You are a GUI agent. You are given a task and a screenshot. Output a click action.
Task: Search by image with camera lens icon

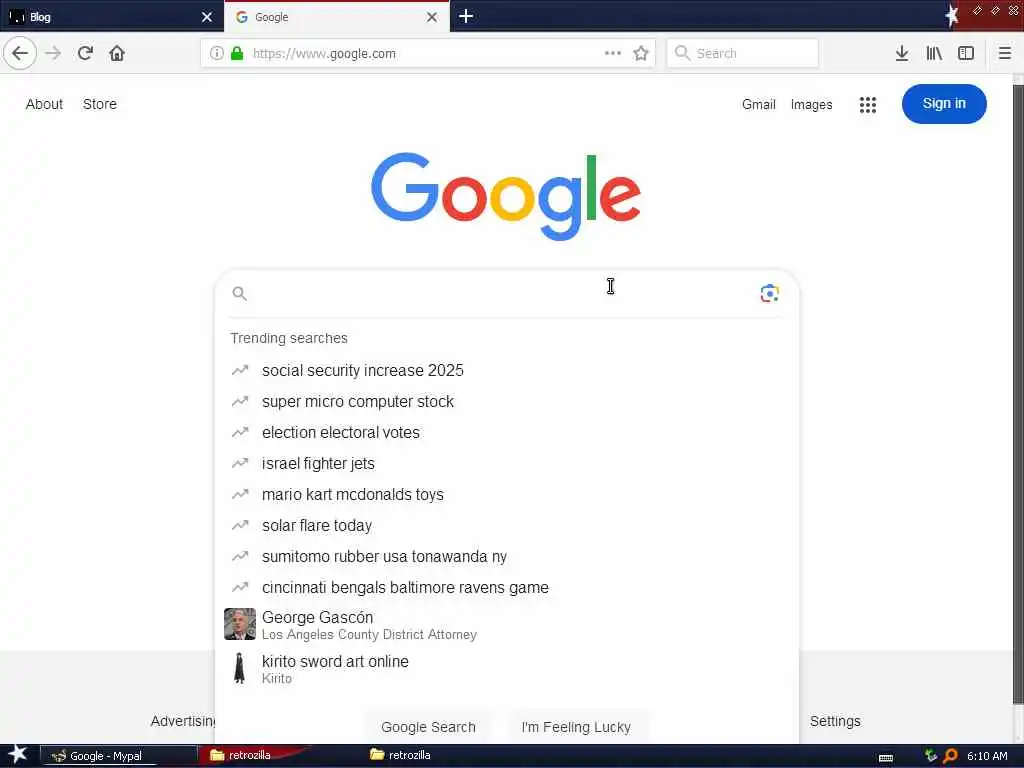(x=769, y=294)
